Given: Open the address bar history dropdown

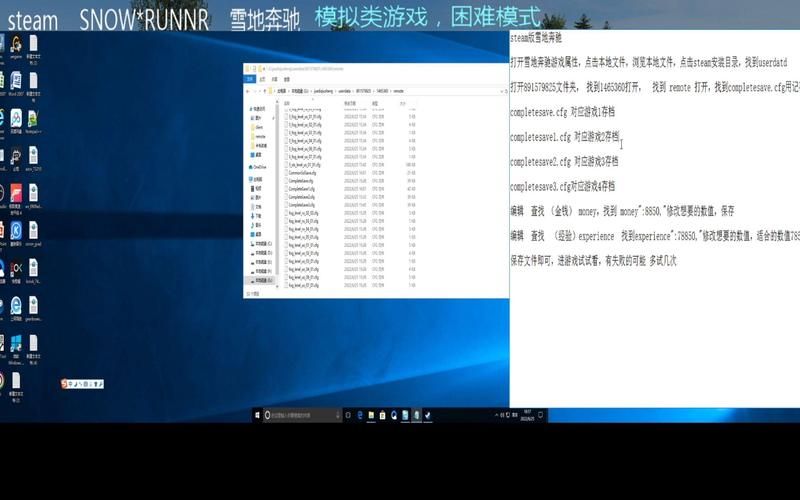Looking at the screenshot, I should 501,91.
